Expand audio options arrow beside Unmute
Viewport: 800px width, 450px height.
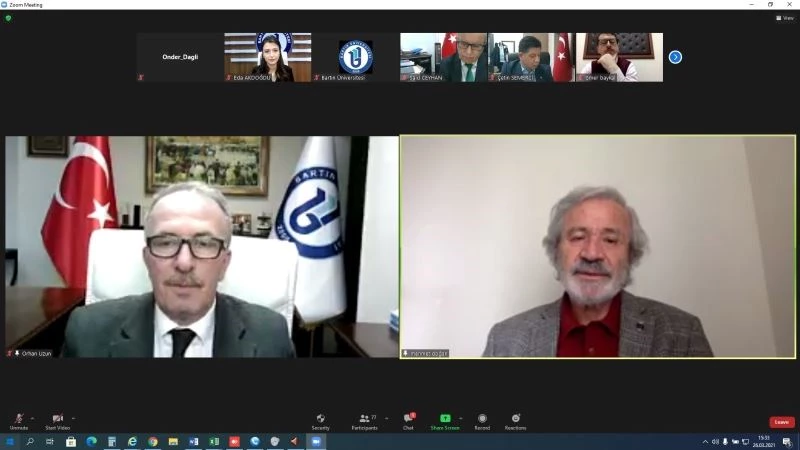point(33,418)
